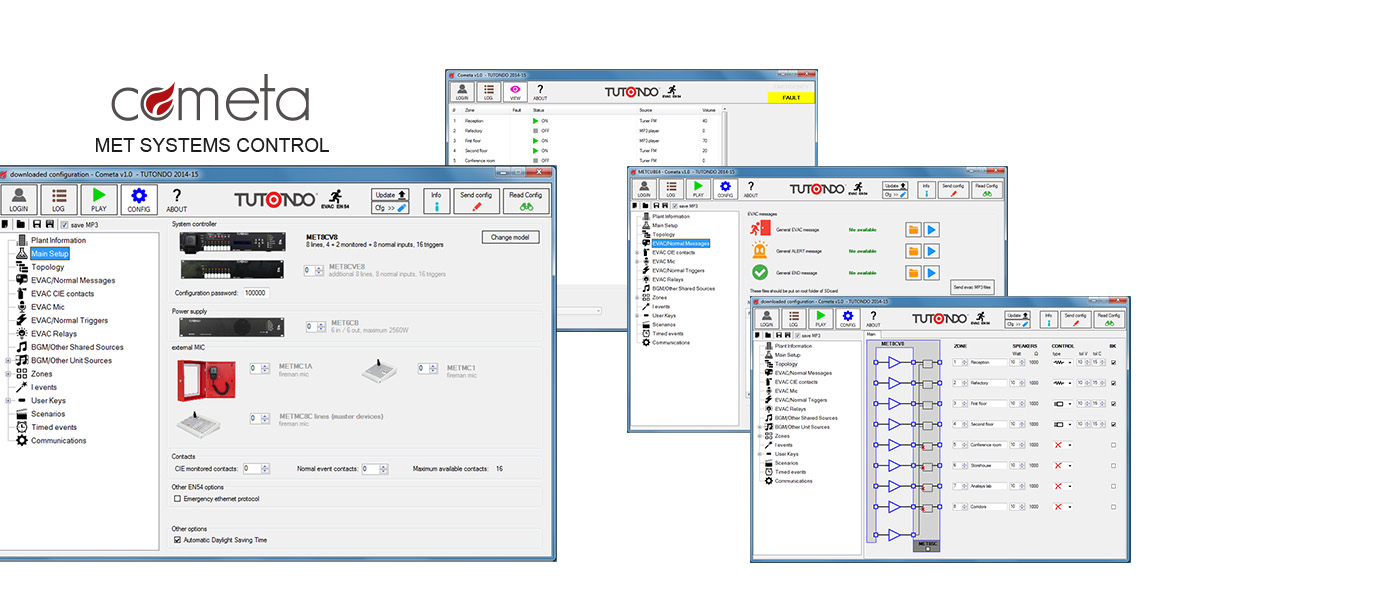
Task: Play the General EVAC message
Action: point(932,229)
